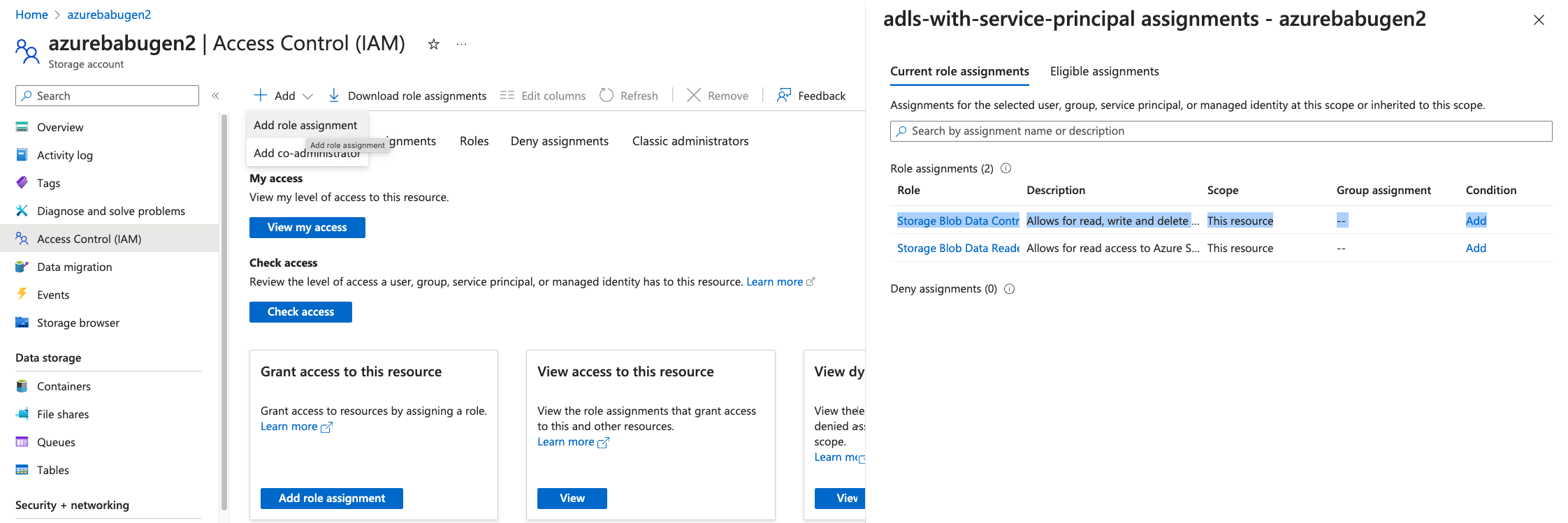The width and height of the screenshot is (1568, 523).
Task: Click 'Allows for read access to Azure S...' description
Action: coord(1112,248)
